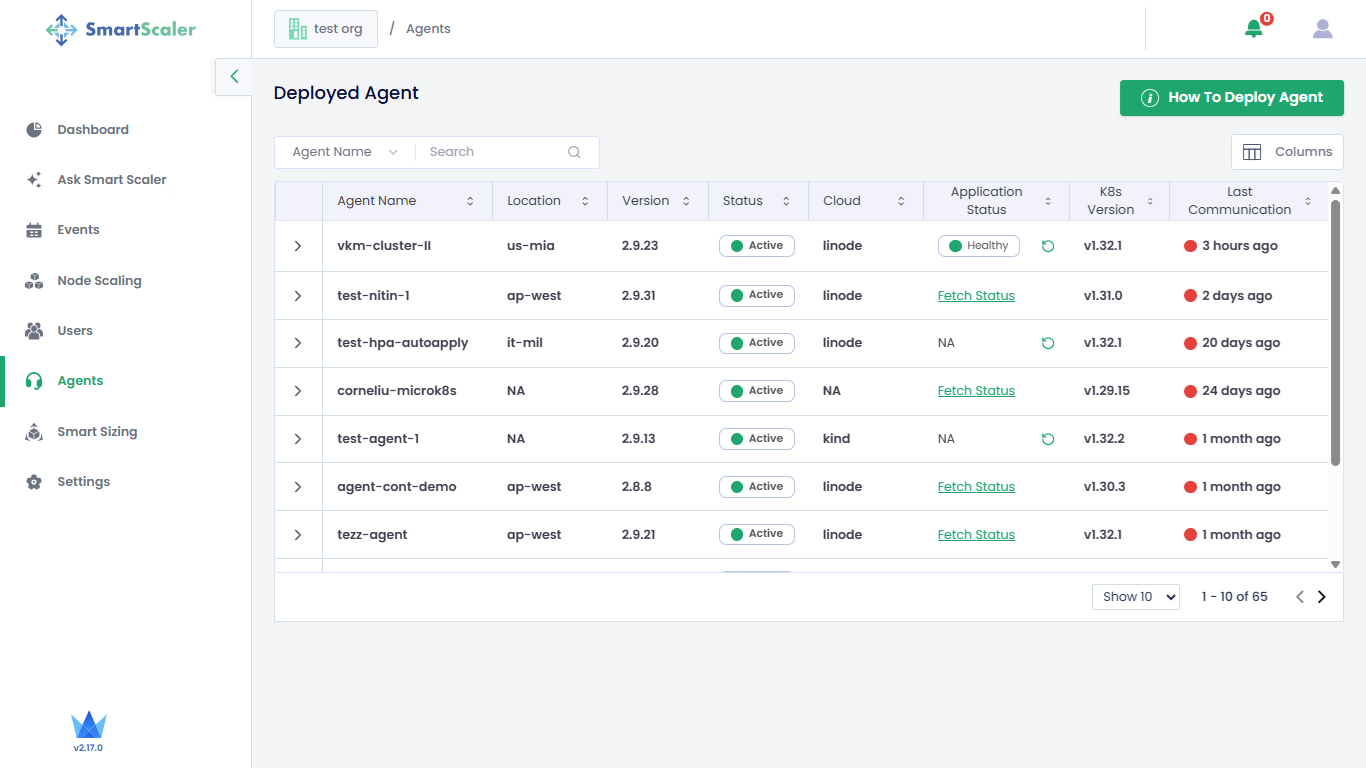Click the How To Deploy Agent button
The image size is (1366, 768).
[1231, 98]
